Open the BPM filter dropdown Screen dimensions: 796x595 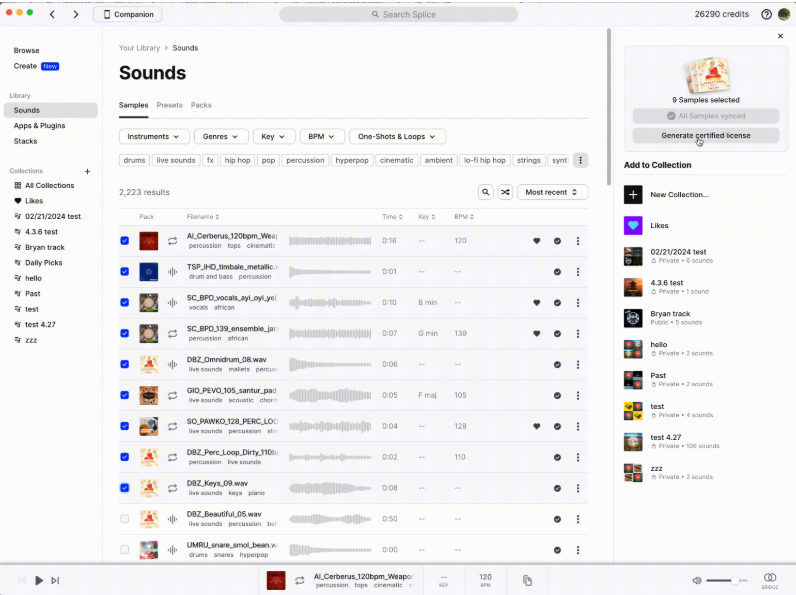(322, 137)
